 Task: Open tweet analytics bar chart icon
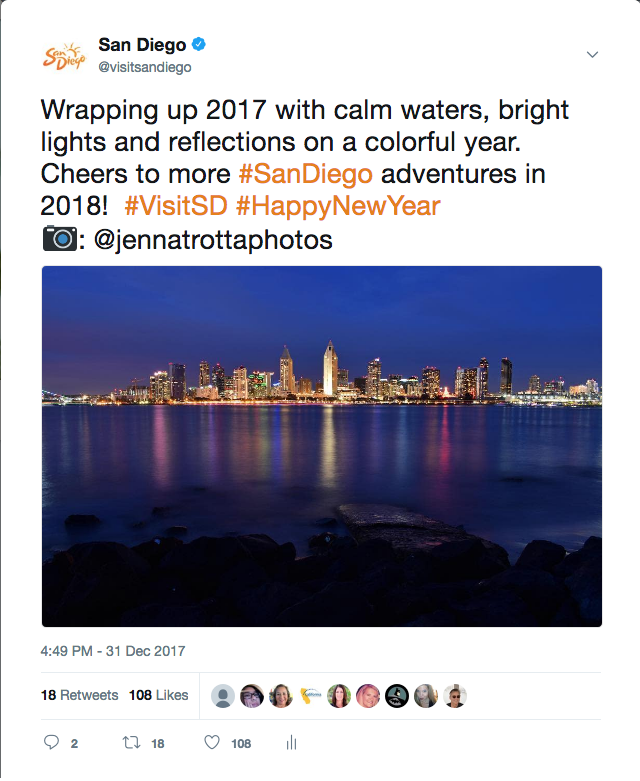point(291,743)
